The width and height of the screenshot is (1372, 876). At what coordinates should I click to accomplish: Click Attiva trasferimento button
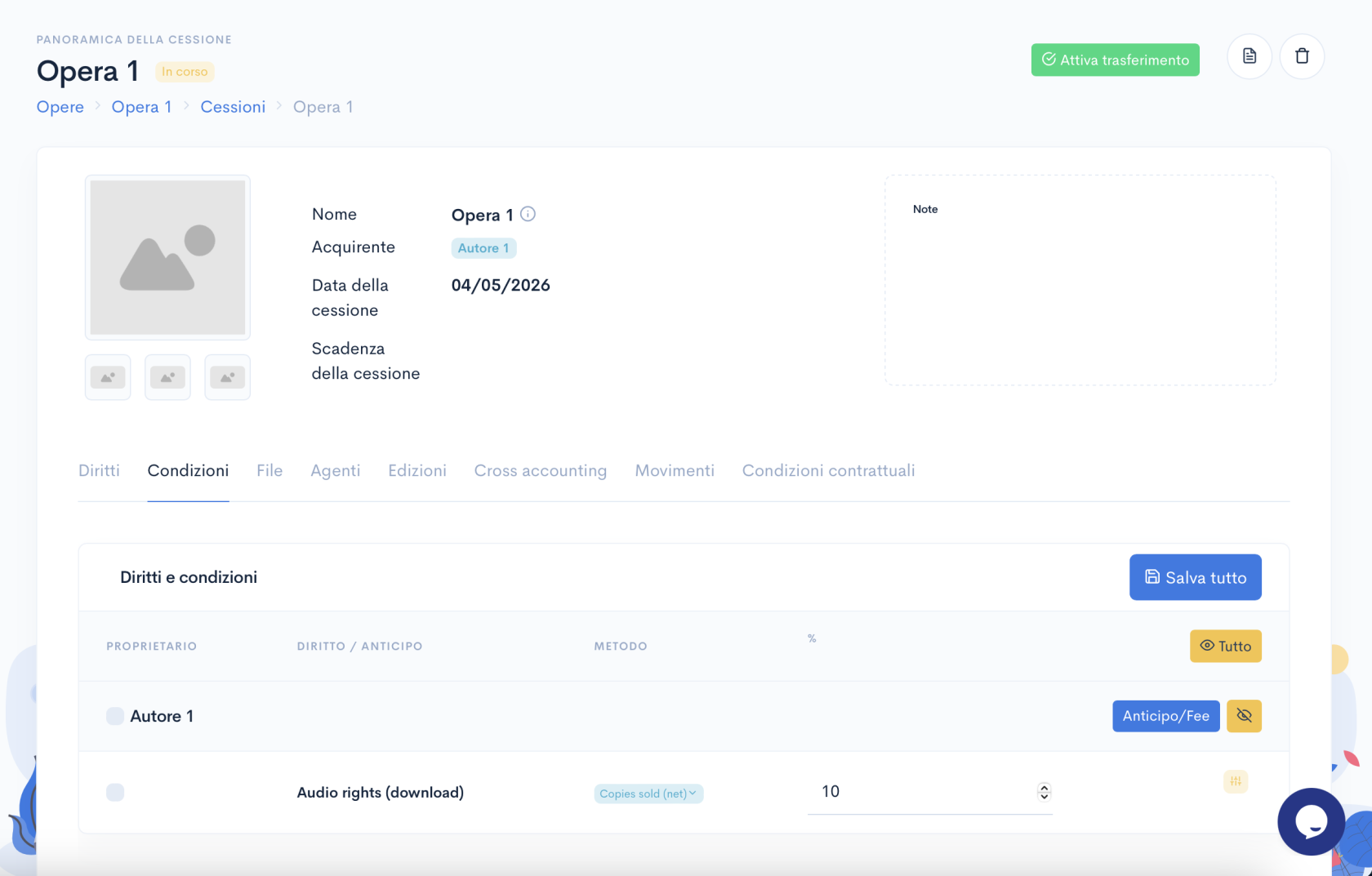click(1115, 60)
